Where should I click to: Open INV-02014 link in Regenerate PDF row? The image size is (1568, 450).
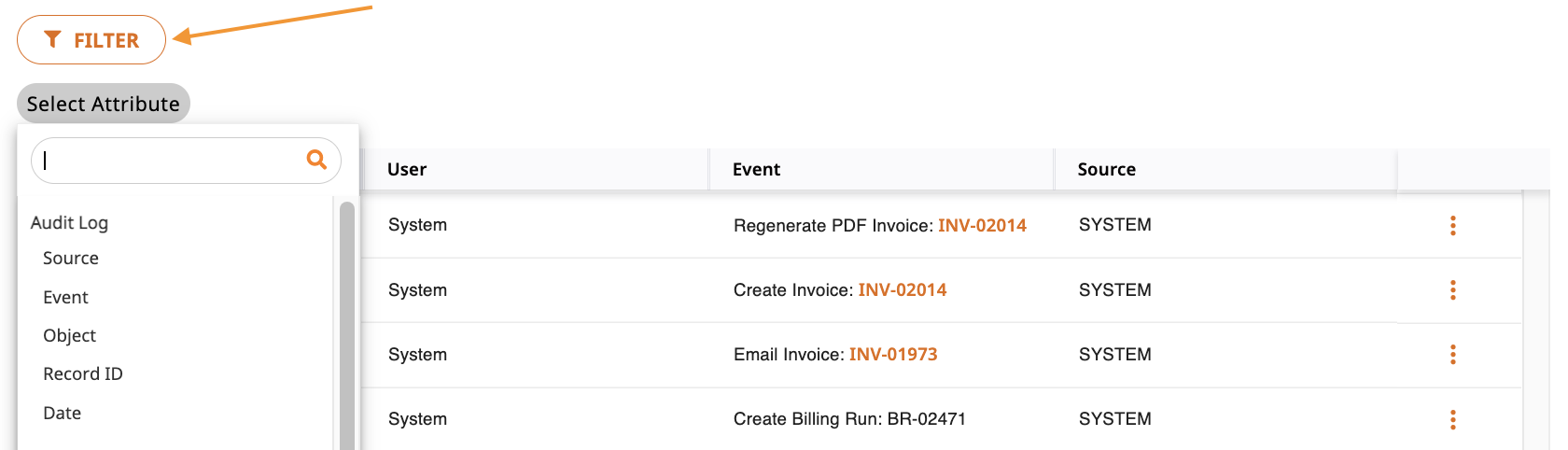(982, 225)
